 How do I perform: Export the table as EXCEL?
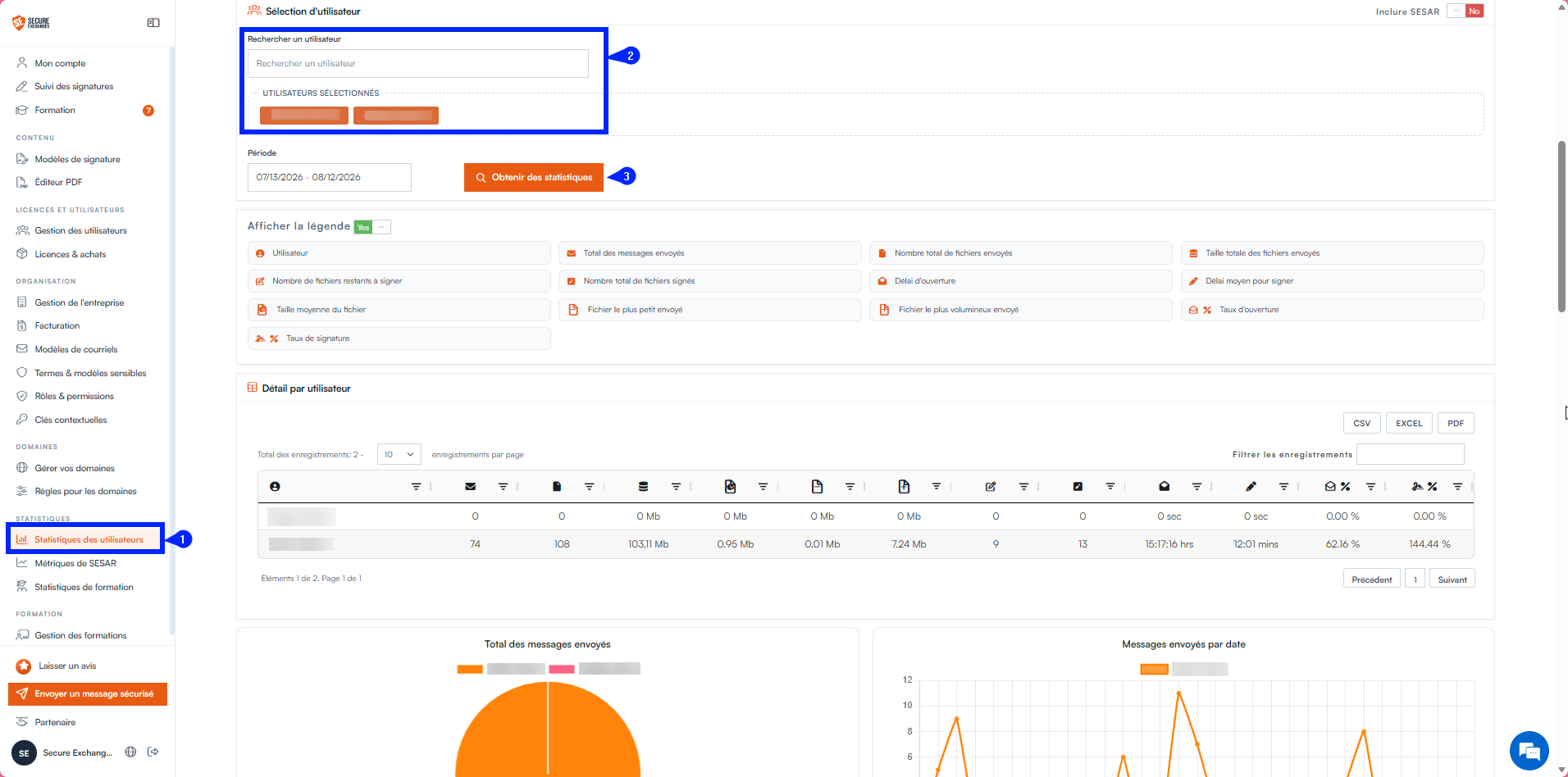point(1409,423)
